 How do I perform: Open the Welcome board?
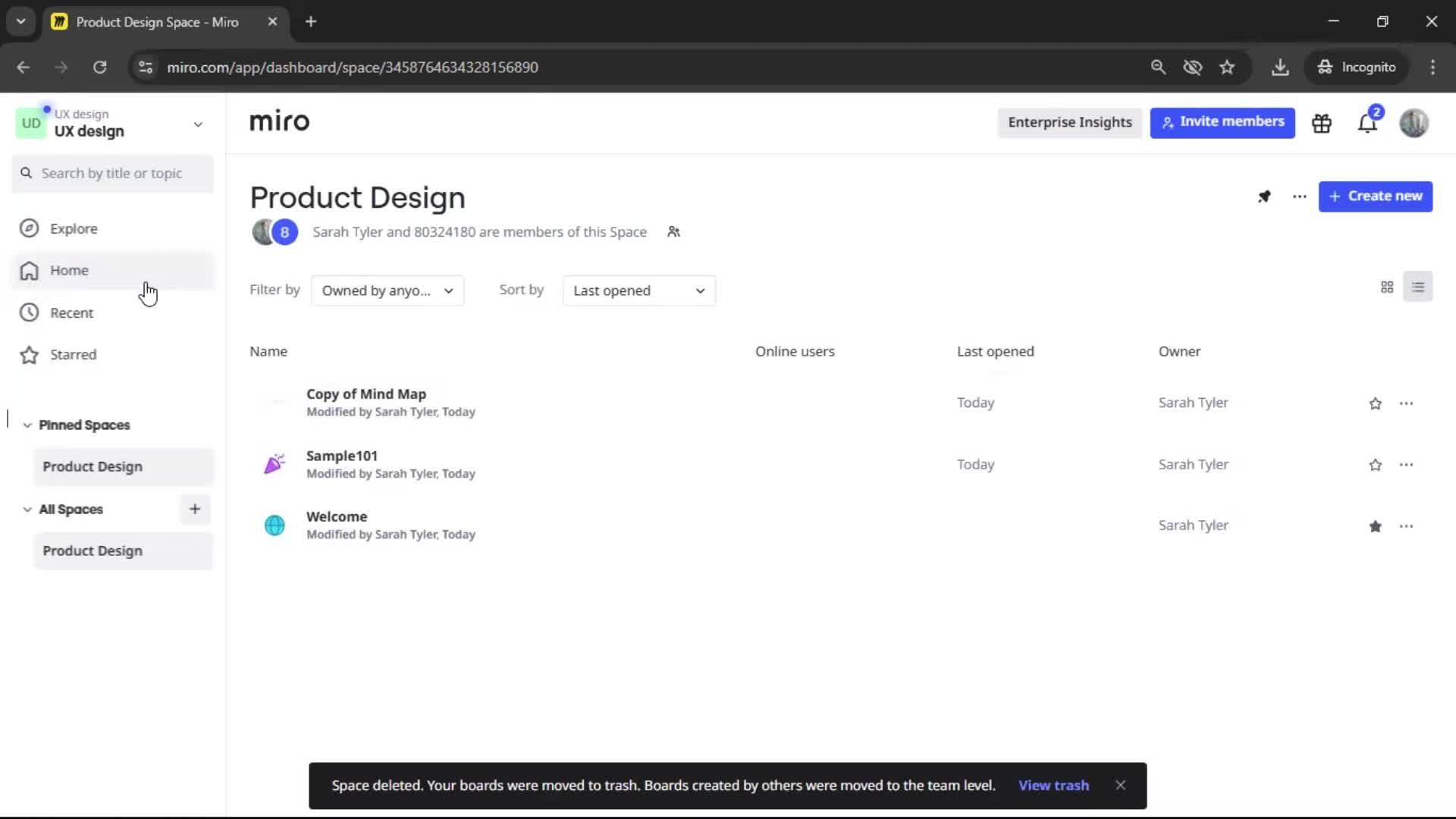click(x=336, y=516)
